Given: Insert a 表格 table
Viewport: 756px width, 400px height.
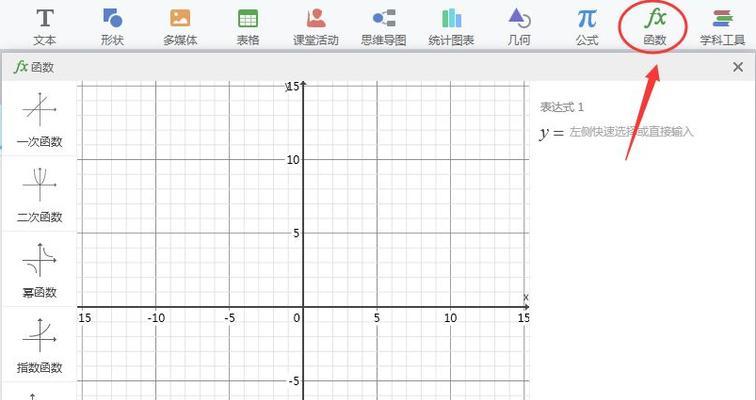Looking at the screenshot, I should click(x=248, y=27).
